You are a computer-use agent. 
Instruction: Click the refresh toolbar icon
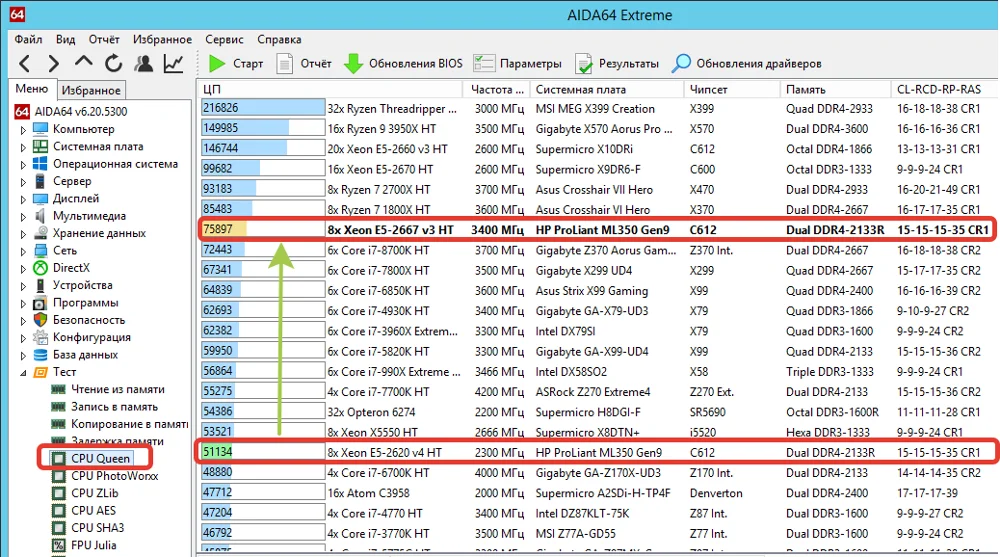click(x=114, y=63)
